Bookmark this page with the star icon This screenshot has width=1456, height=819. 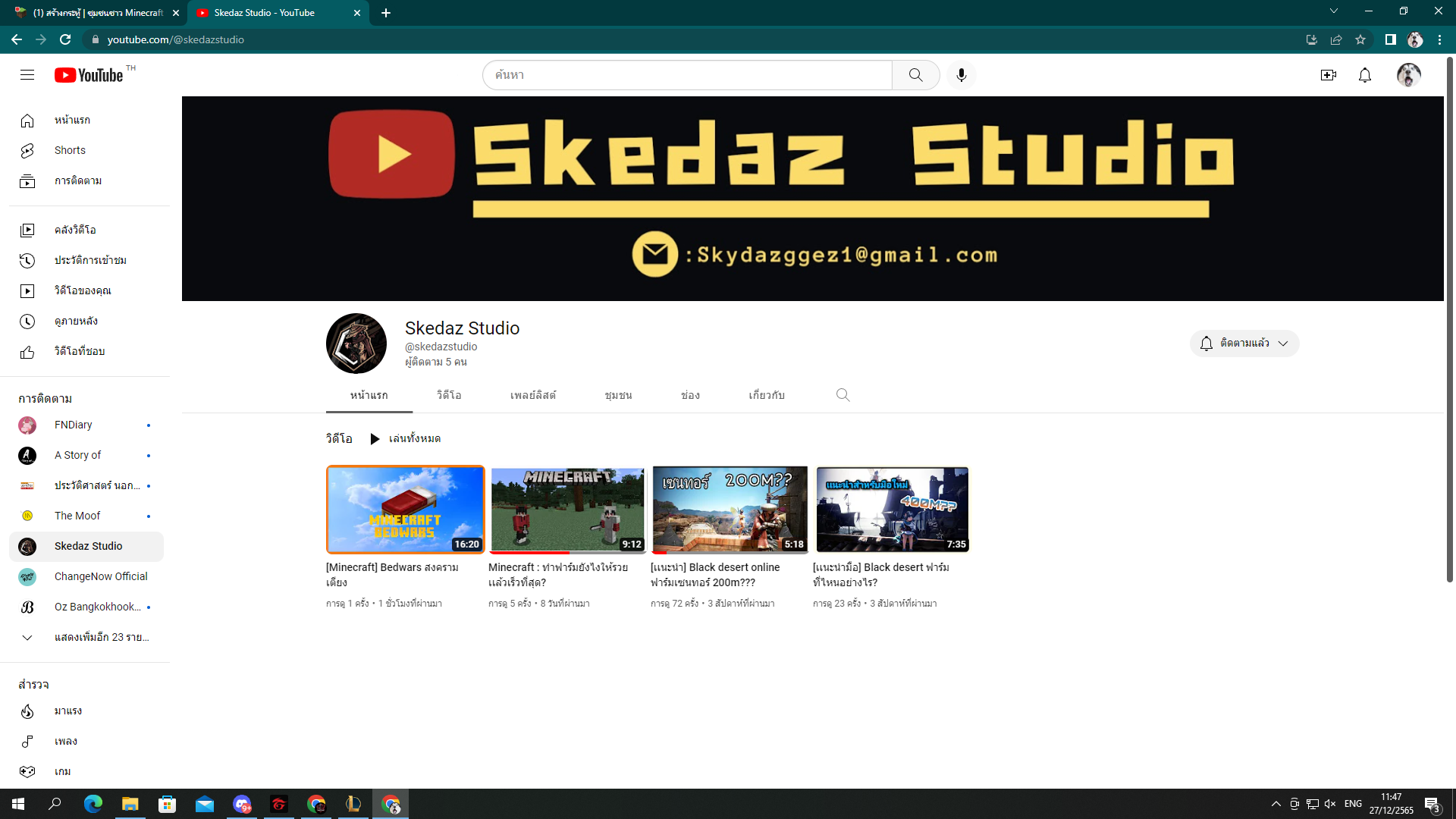coord(1360,39)
